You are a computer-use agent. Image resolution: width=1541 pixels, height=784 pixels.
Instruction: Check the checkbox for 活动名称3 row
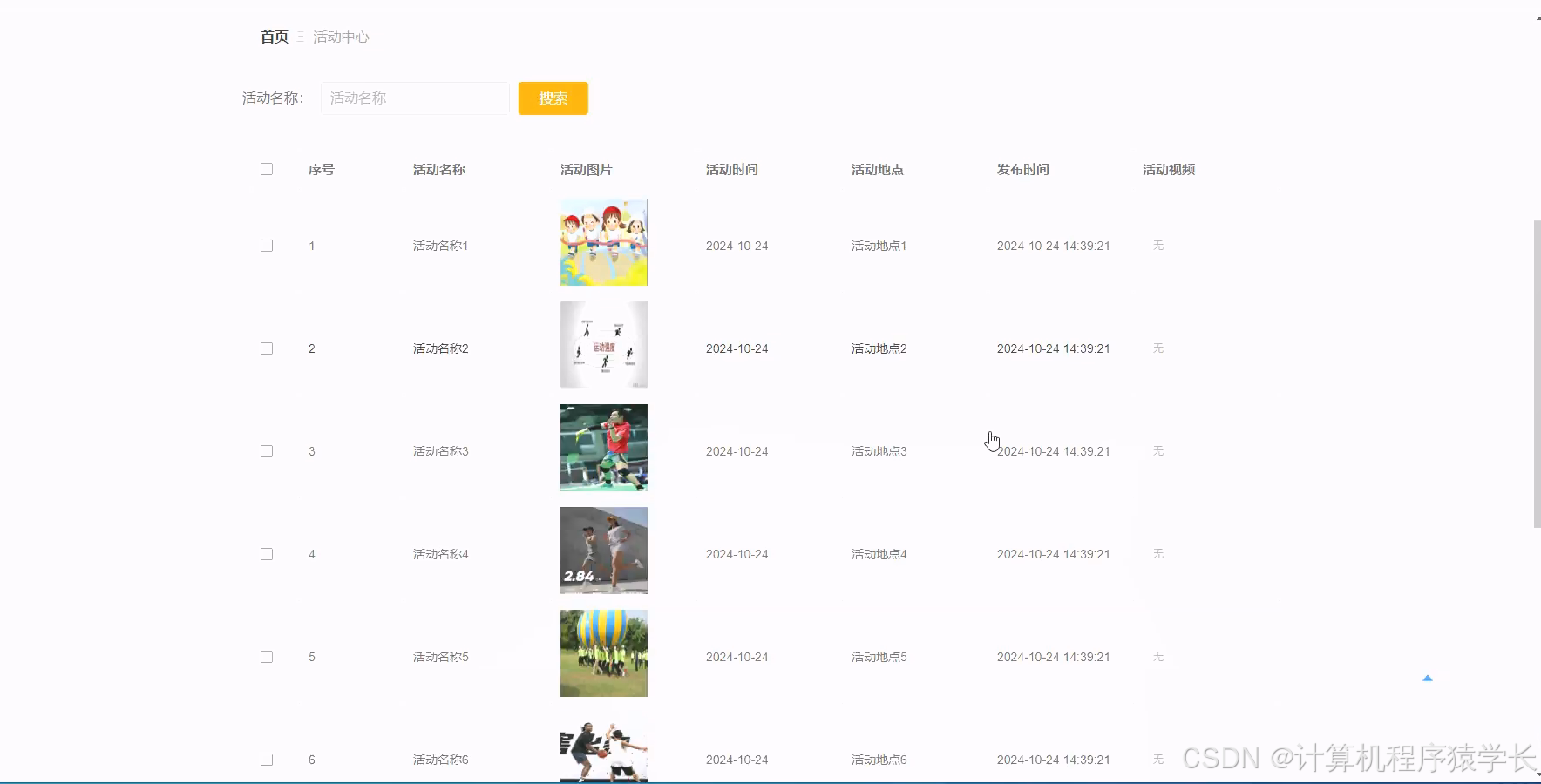tap(267, 450)
